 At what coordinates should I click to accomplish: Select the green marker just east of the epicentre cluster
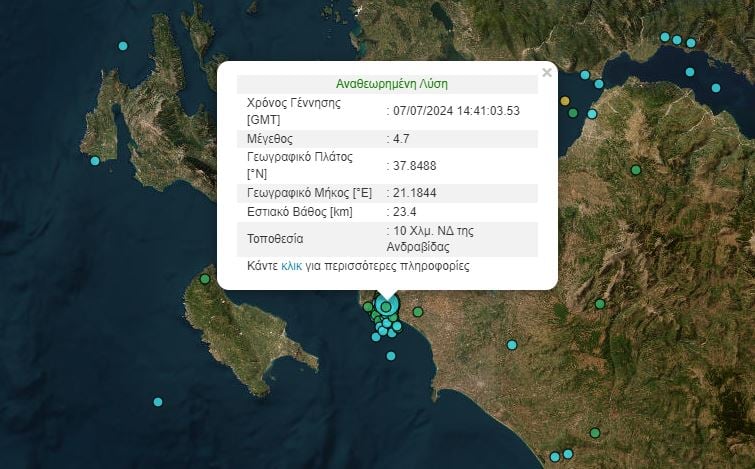tap(418, 312)
